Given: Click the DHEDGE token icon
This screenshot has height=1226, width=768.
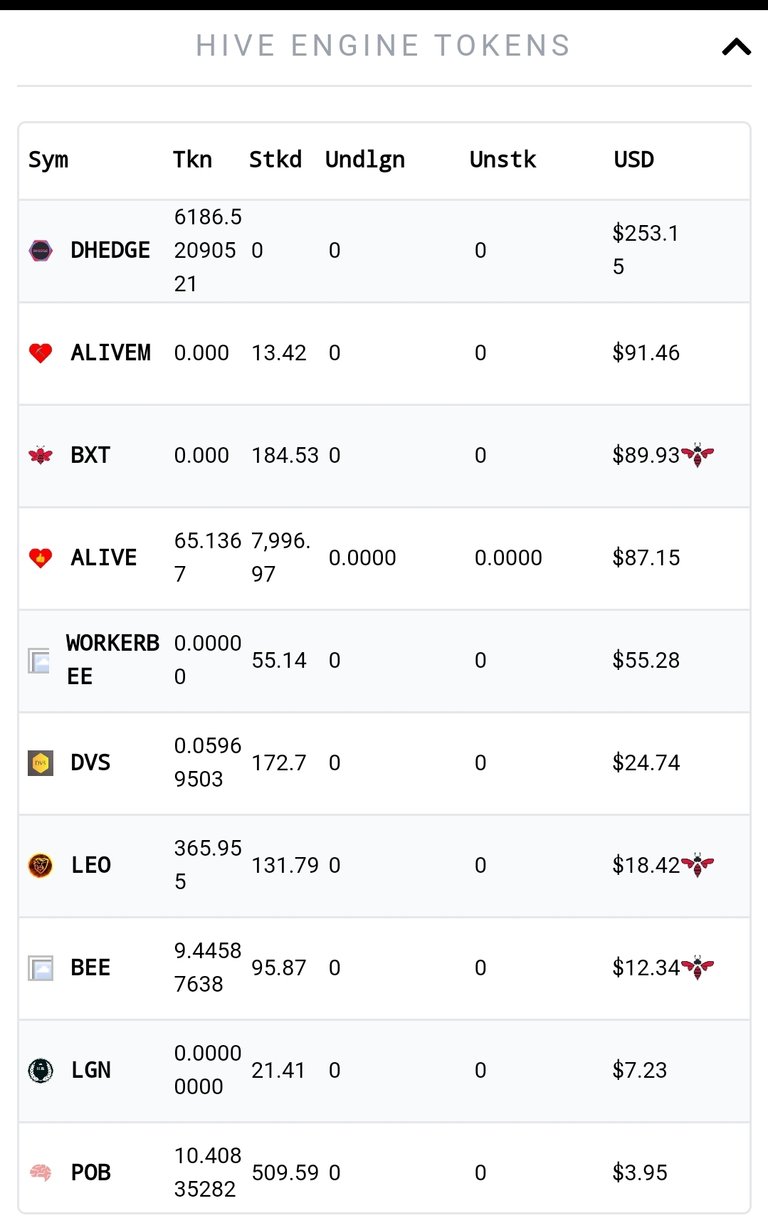Looking at the screenshot, I should coord(41,251).
